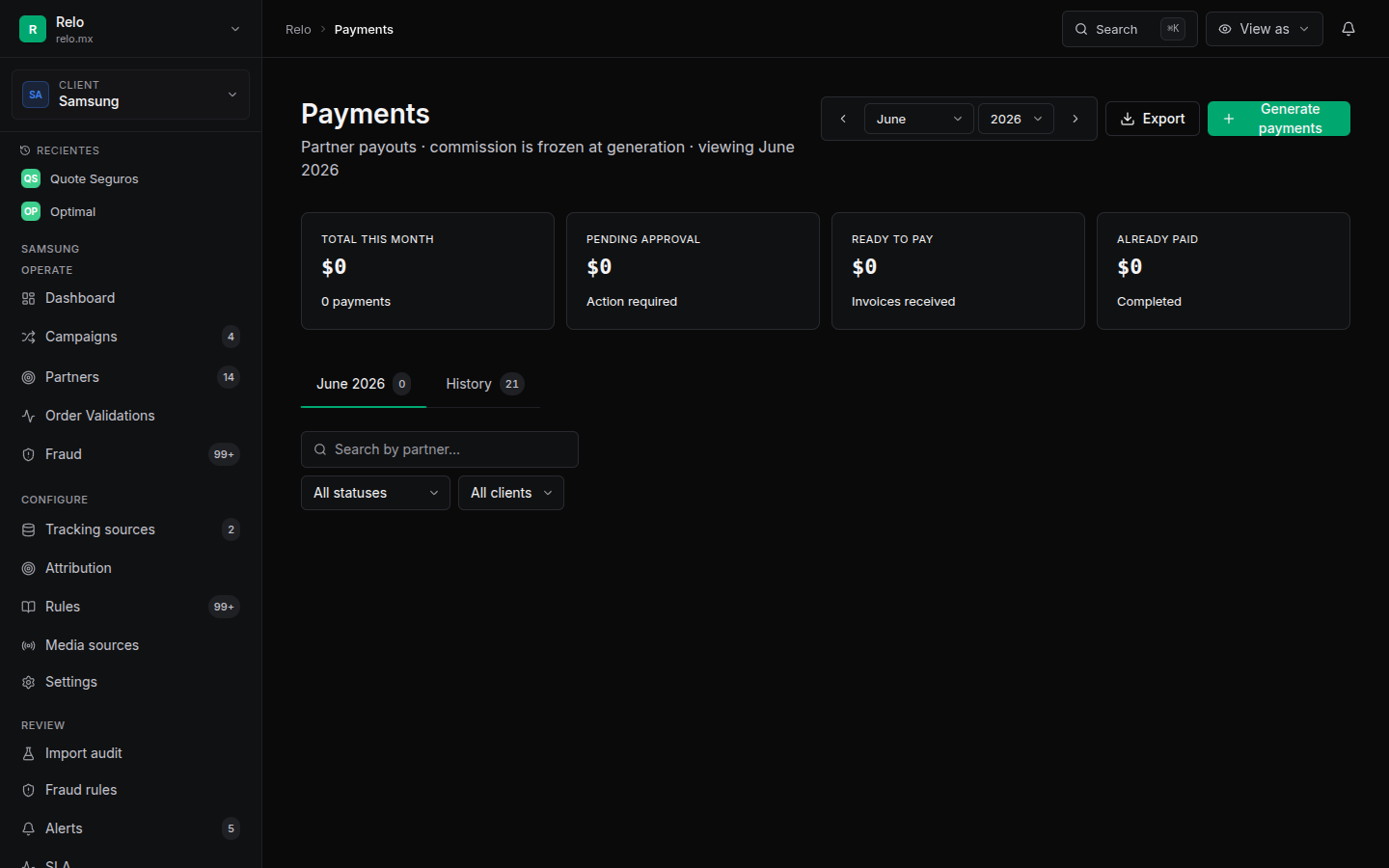Screen dimensions: 1389x868
Task: Open the View as dropdown
Action: tap(1264, 29)
